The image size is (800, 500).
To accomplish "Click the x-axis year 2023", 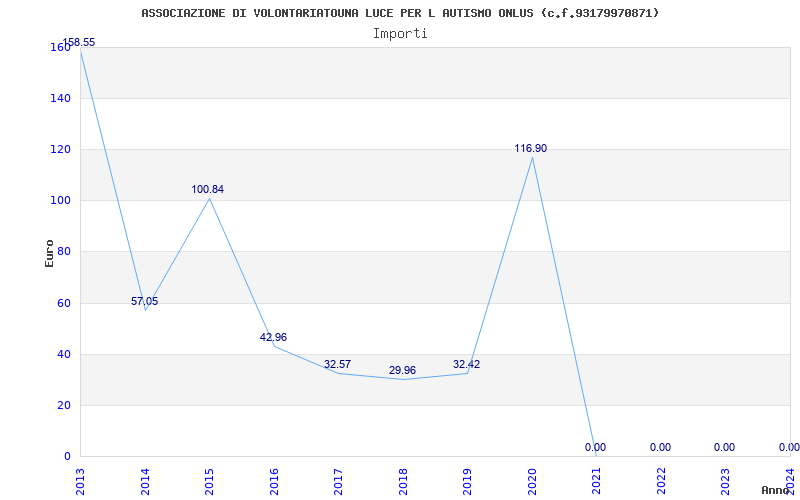I will pos(726,481).
